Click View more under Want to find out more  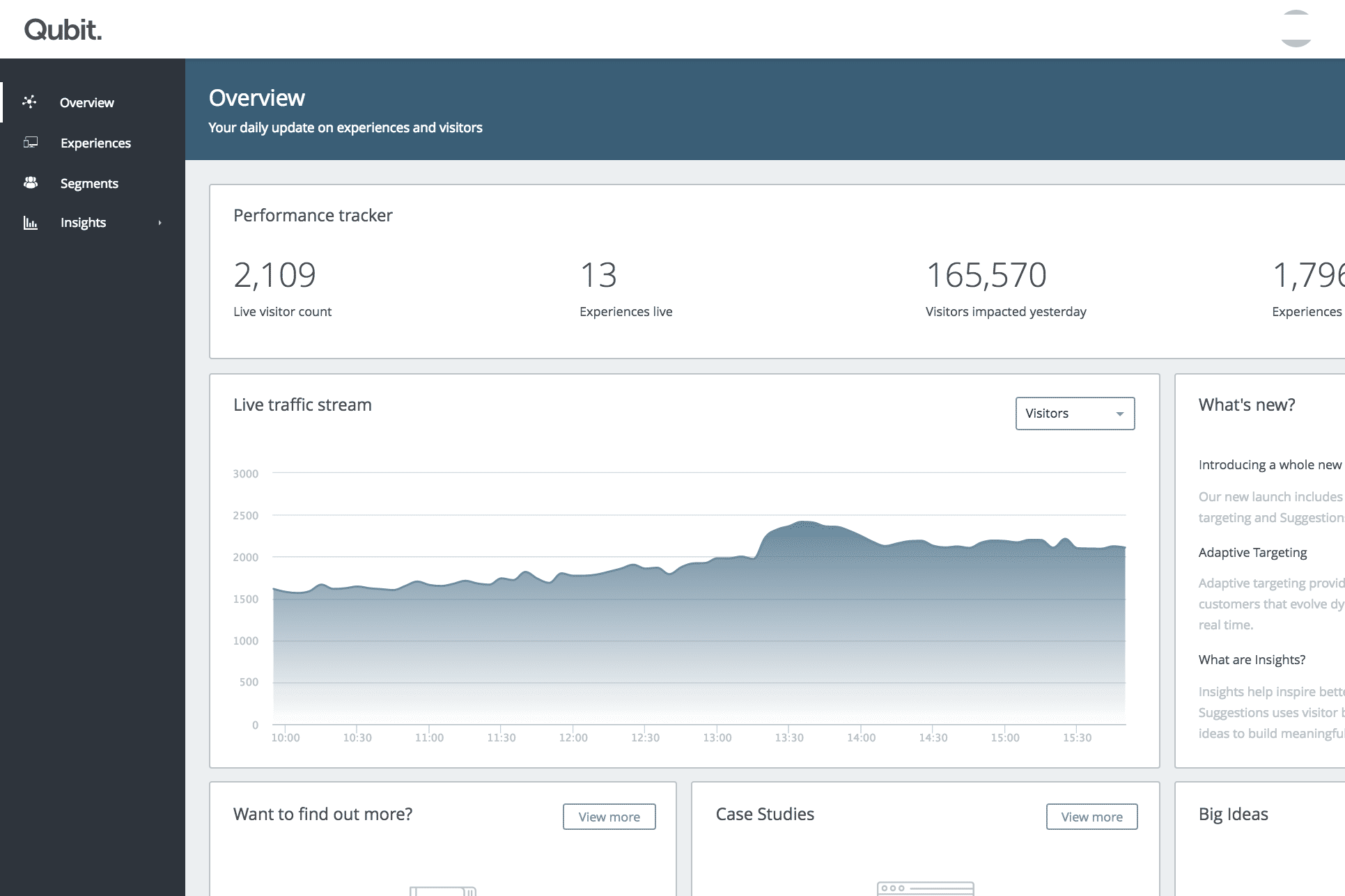pos(608,817)
